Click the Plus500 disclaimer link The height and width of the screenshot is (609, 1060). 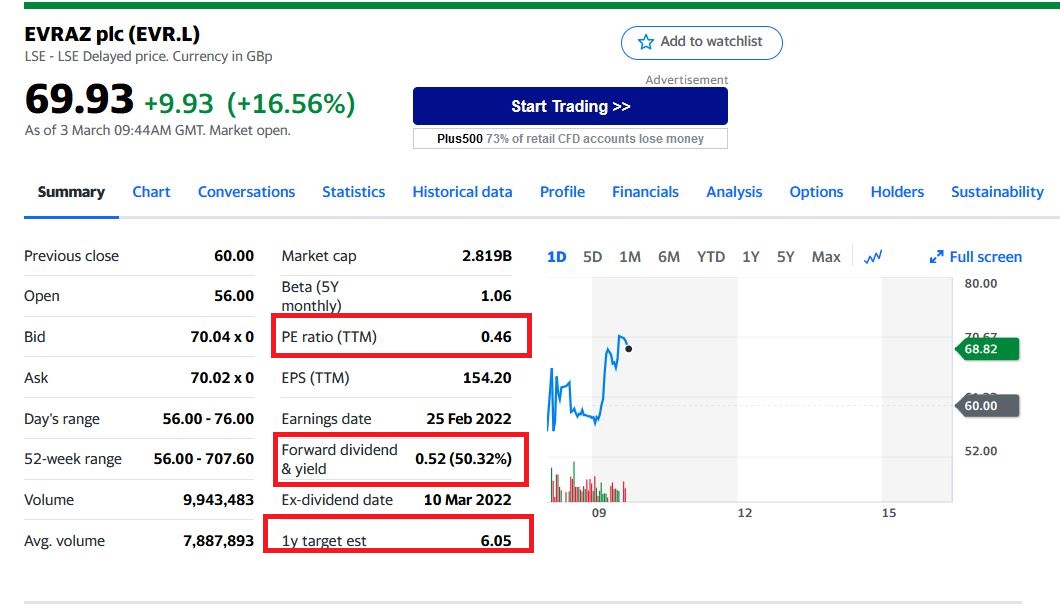pos(571,139)
